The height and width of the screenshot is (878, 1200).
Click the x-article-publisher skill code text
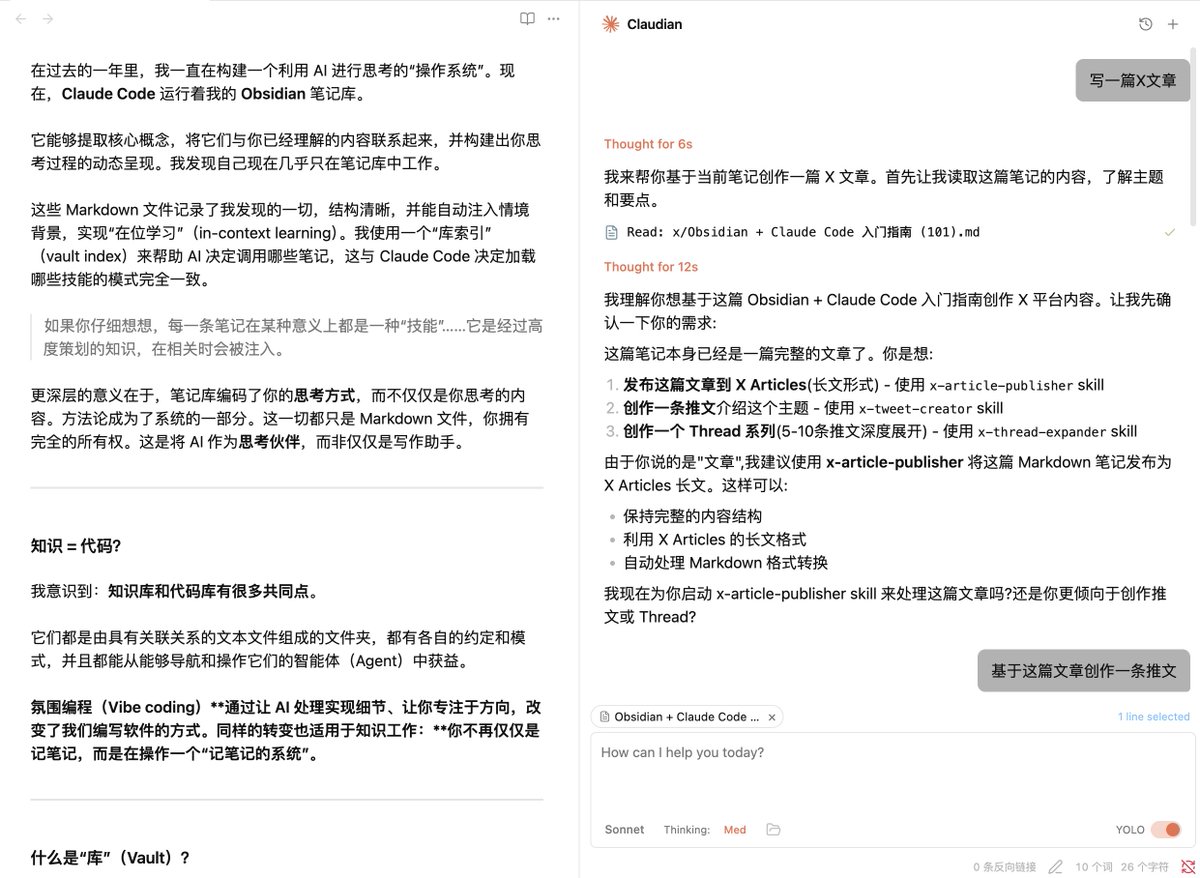(x=1002, y=385)
